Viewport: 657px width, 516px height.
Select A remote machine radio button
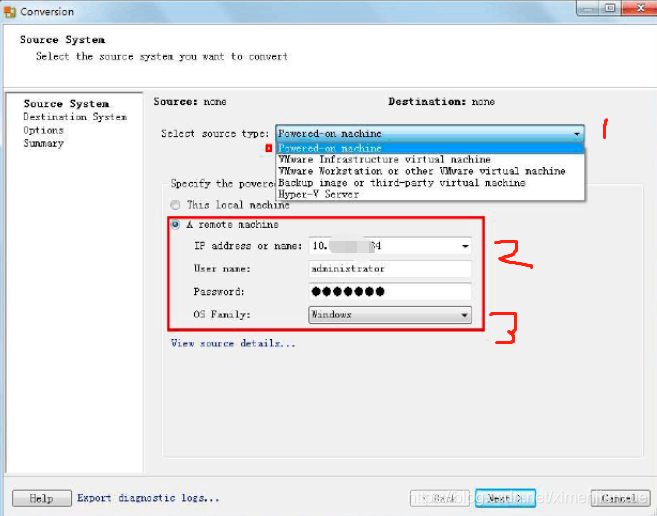[175, 225]
